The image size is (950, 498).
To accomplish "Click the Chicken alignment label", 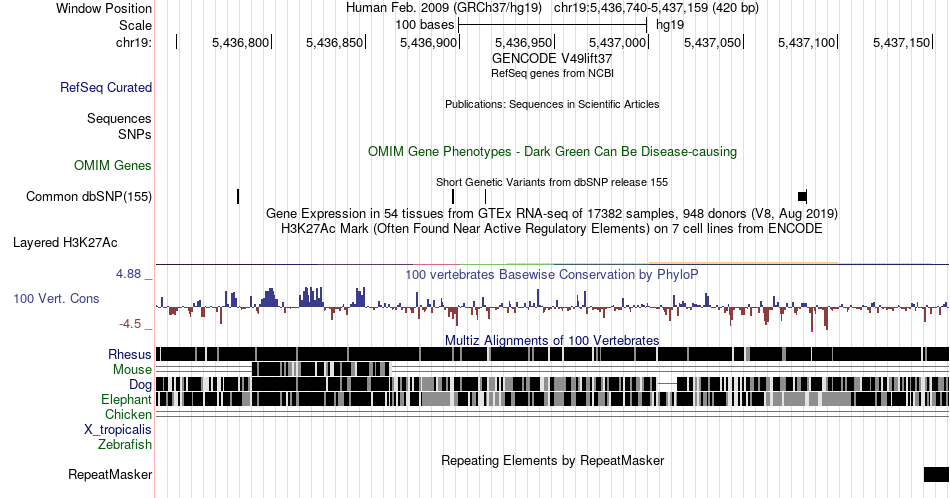I will point(128,414).
